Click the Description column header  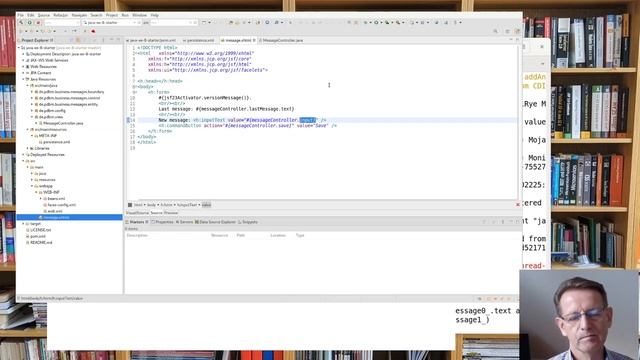pos(137,236)
